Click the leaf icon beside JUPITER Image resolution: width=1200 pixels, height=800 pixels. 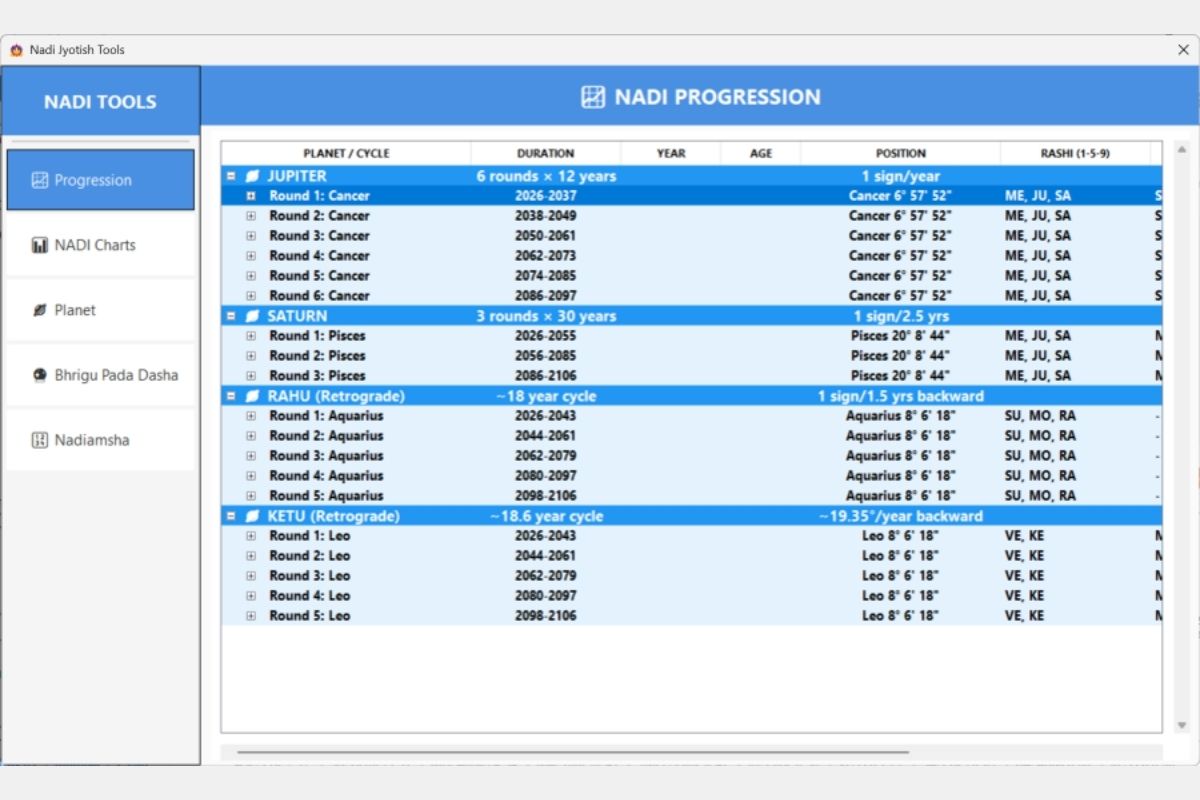tap(253, 176)
